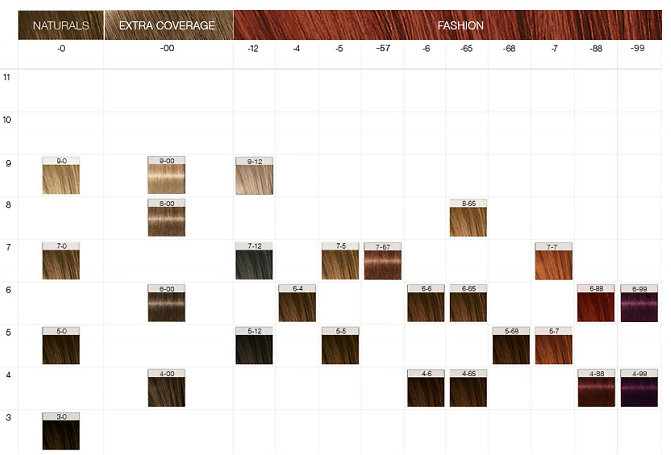Click the -57 column header label
This screenshot has width=671, height=455.
[382, 50]
